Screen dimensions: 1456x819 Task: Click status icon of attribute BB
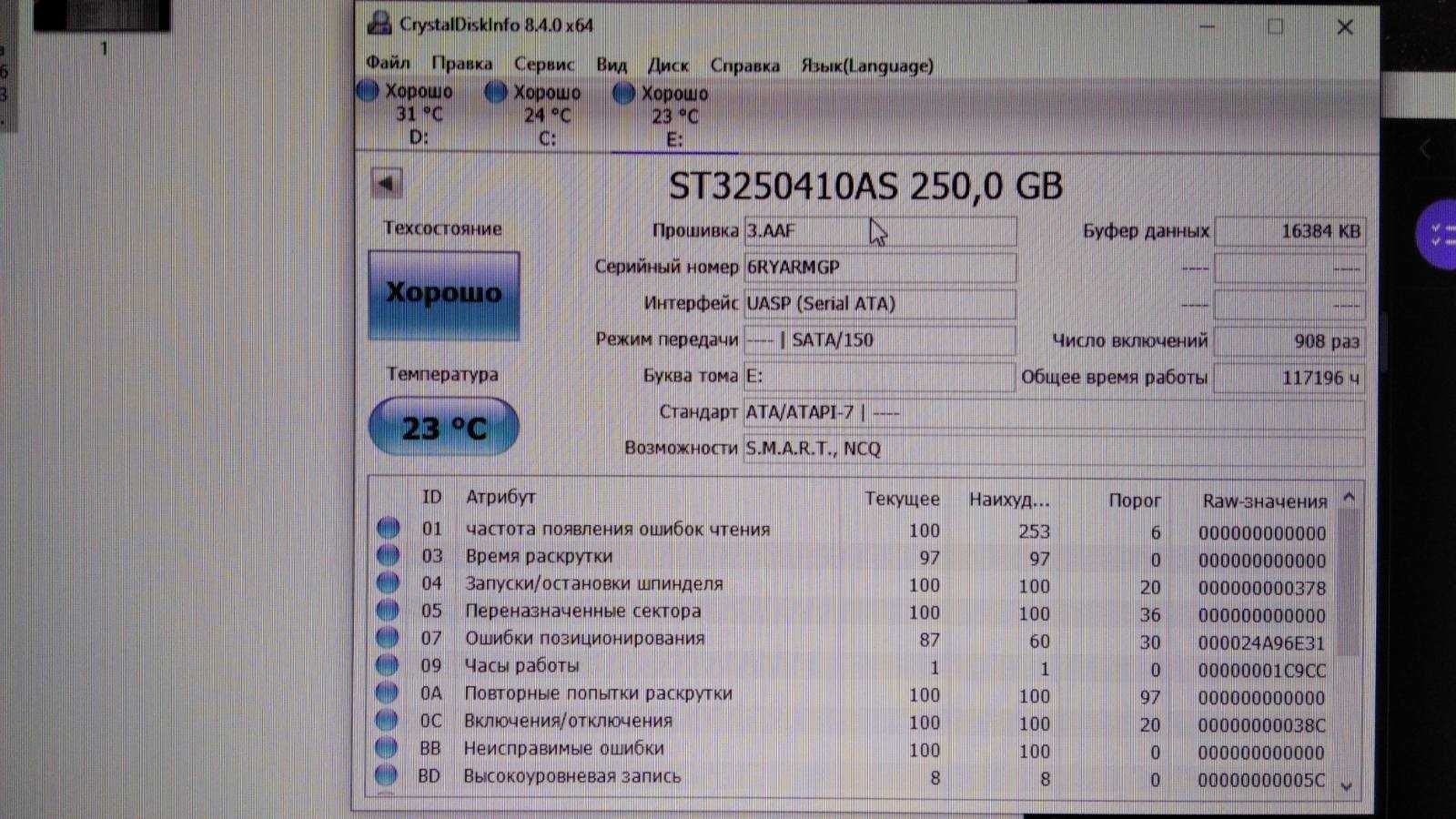[x=387, y=748]
